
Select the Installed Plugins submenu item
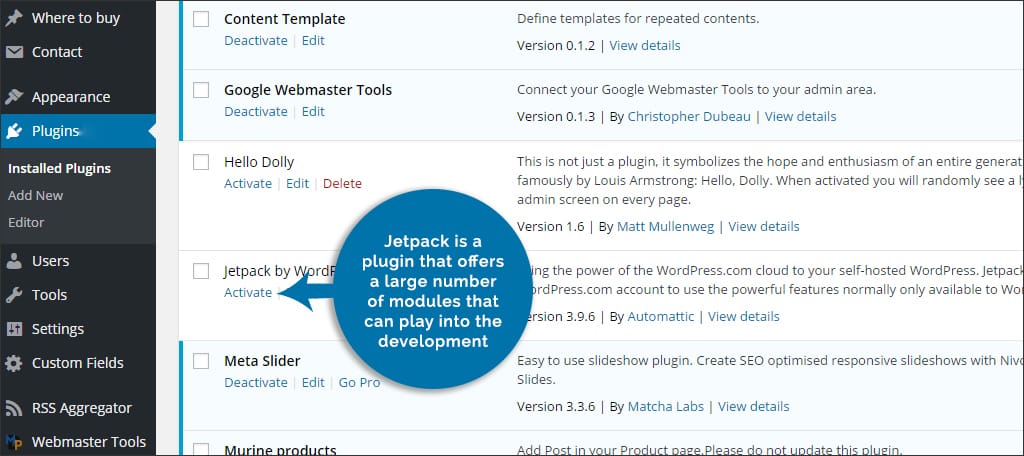(x=59, y=168)
